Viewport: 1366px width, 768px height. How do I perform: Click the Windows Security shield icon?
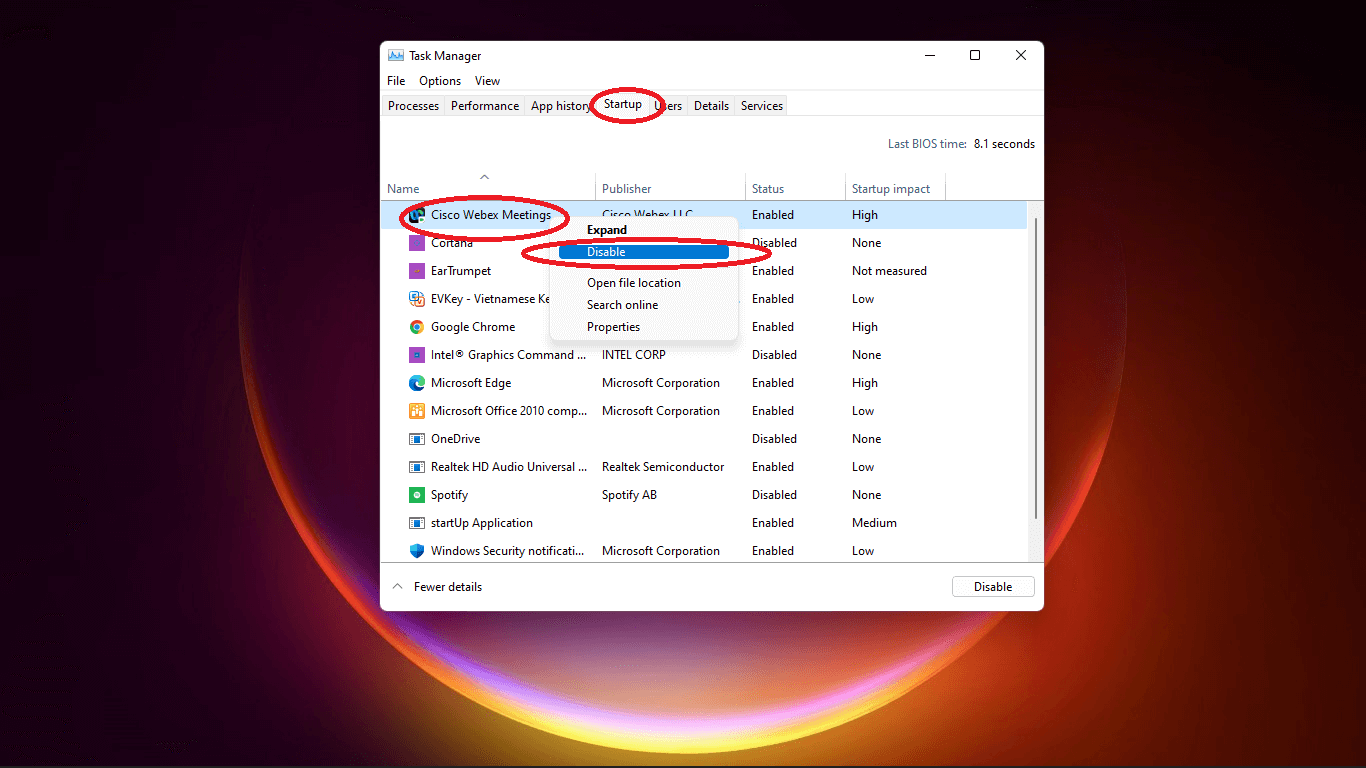coord(417,551)
